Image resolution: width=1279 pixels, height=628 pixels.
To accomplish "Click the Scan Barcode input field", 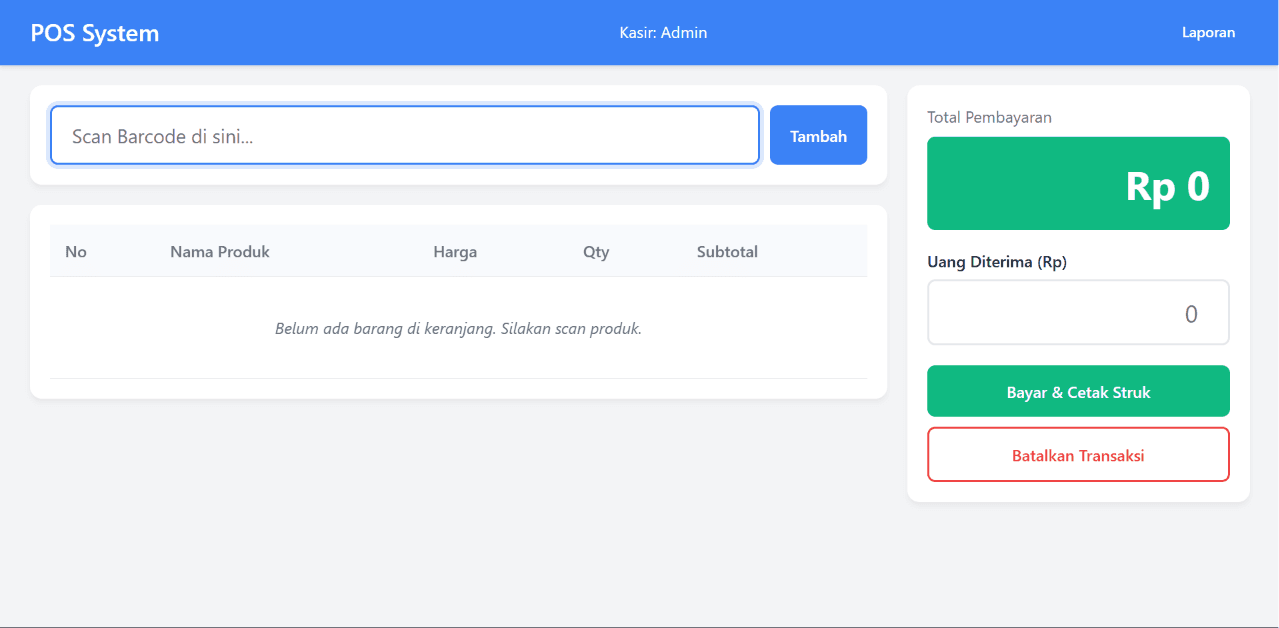I will [405, 135].
